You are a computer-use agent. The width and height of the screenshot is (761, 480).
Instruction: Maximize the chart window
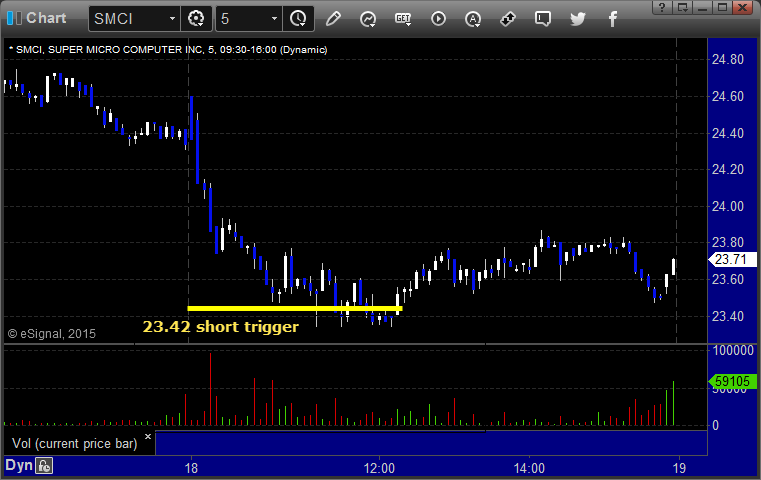(x=722, y=7)
